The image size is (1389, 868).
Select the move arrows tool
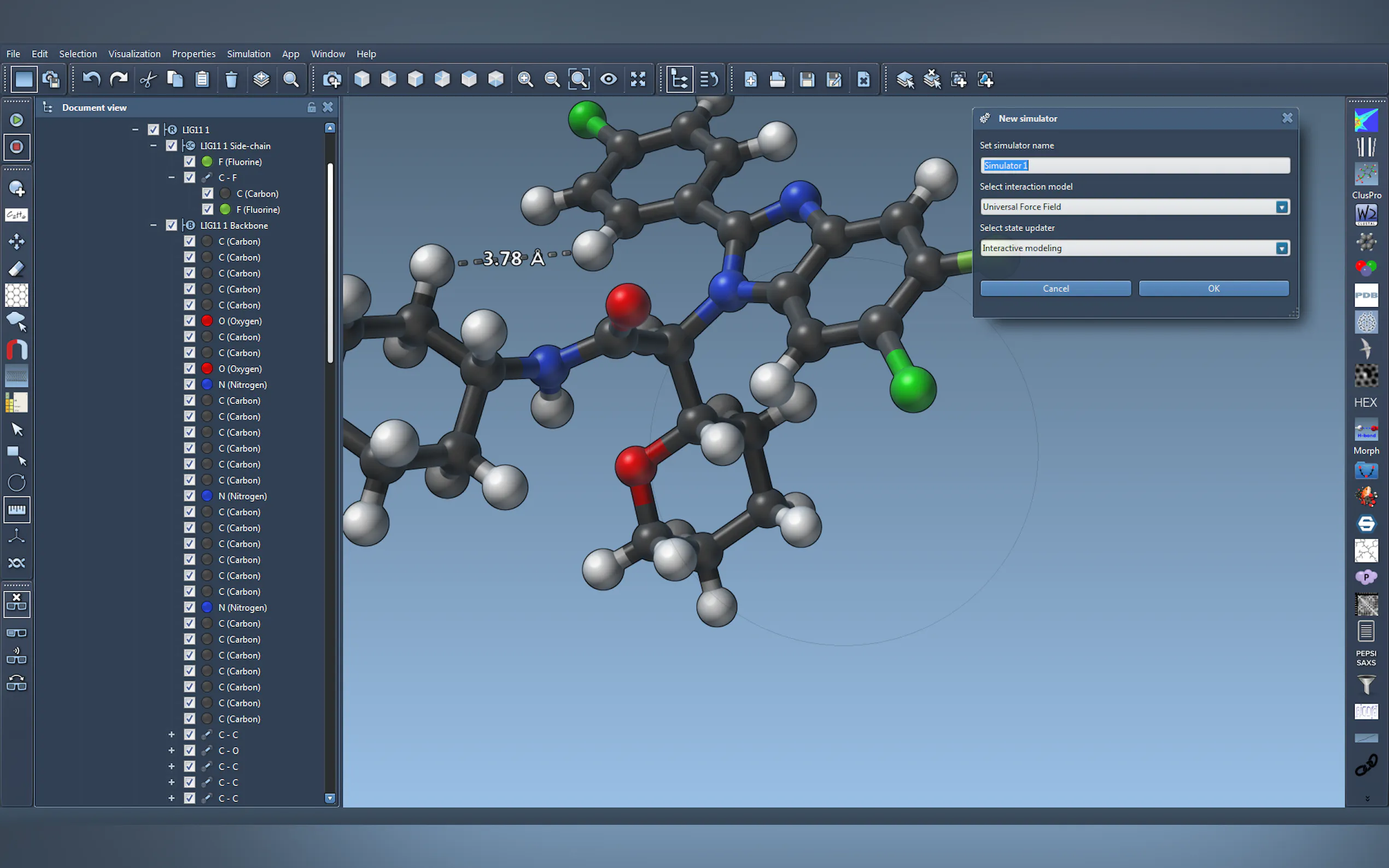(x=16, y=242)
